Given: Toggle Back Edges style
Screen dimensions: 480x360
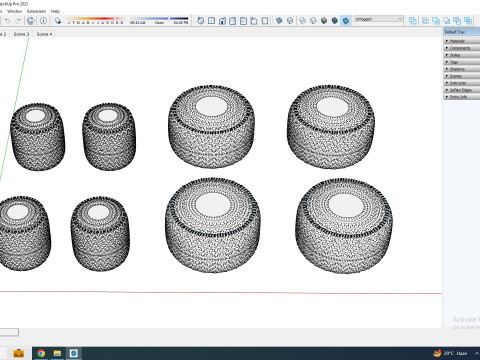Looking at the screenshot, I should [290, 21].
